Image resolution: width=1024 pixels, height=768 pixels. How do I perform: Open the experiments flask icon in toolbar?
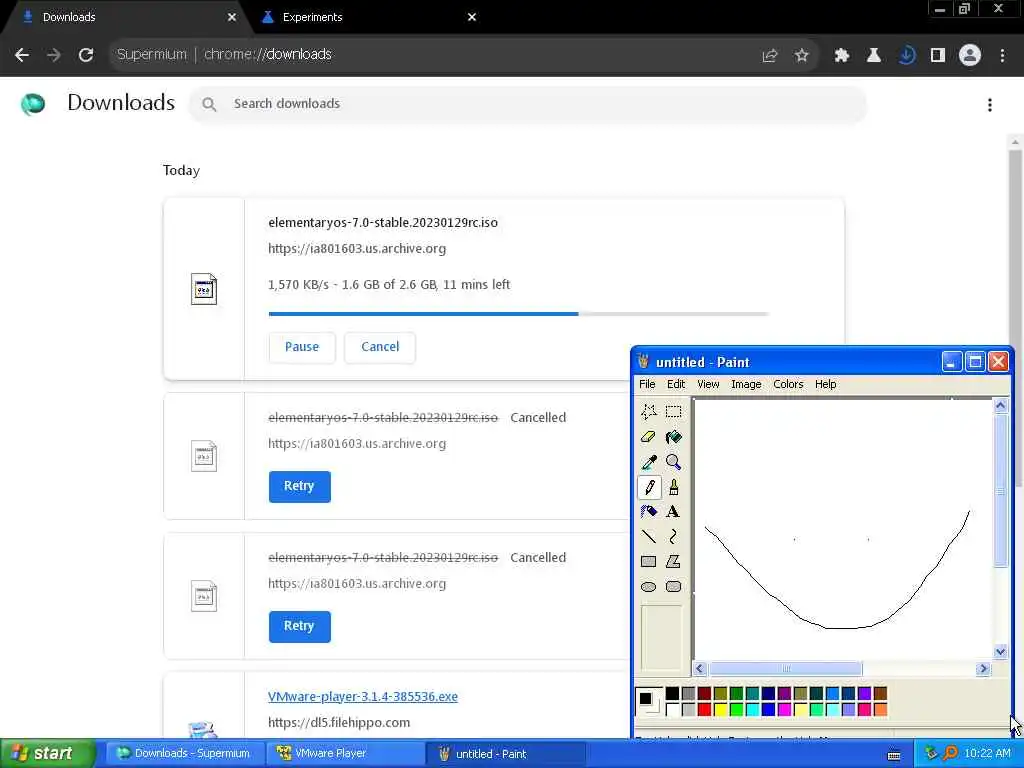click(x=874, y=56)
